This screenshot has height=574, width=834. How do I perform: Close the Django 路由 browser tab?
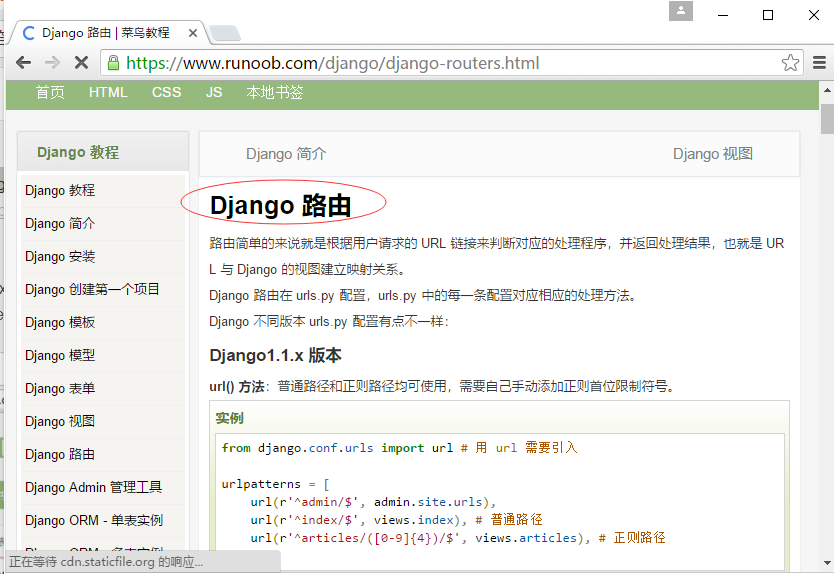coord(193,33)
